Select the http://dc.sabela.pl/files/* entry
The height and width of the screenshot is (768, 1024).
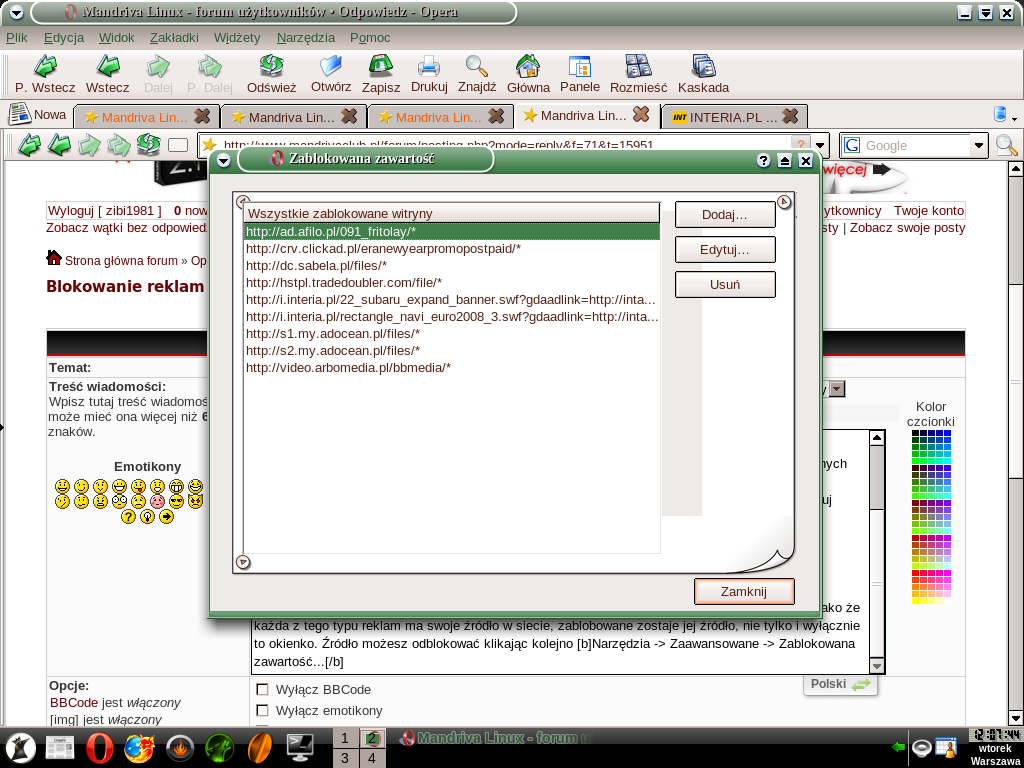[452, 266]
